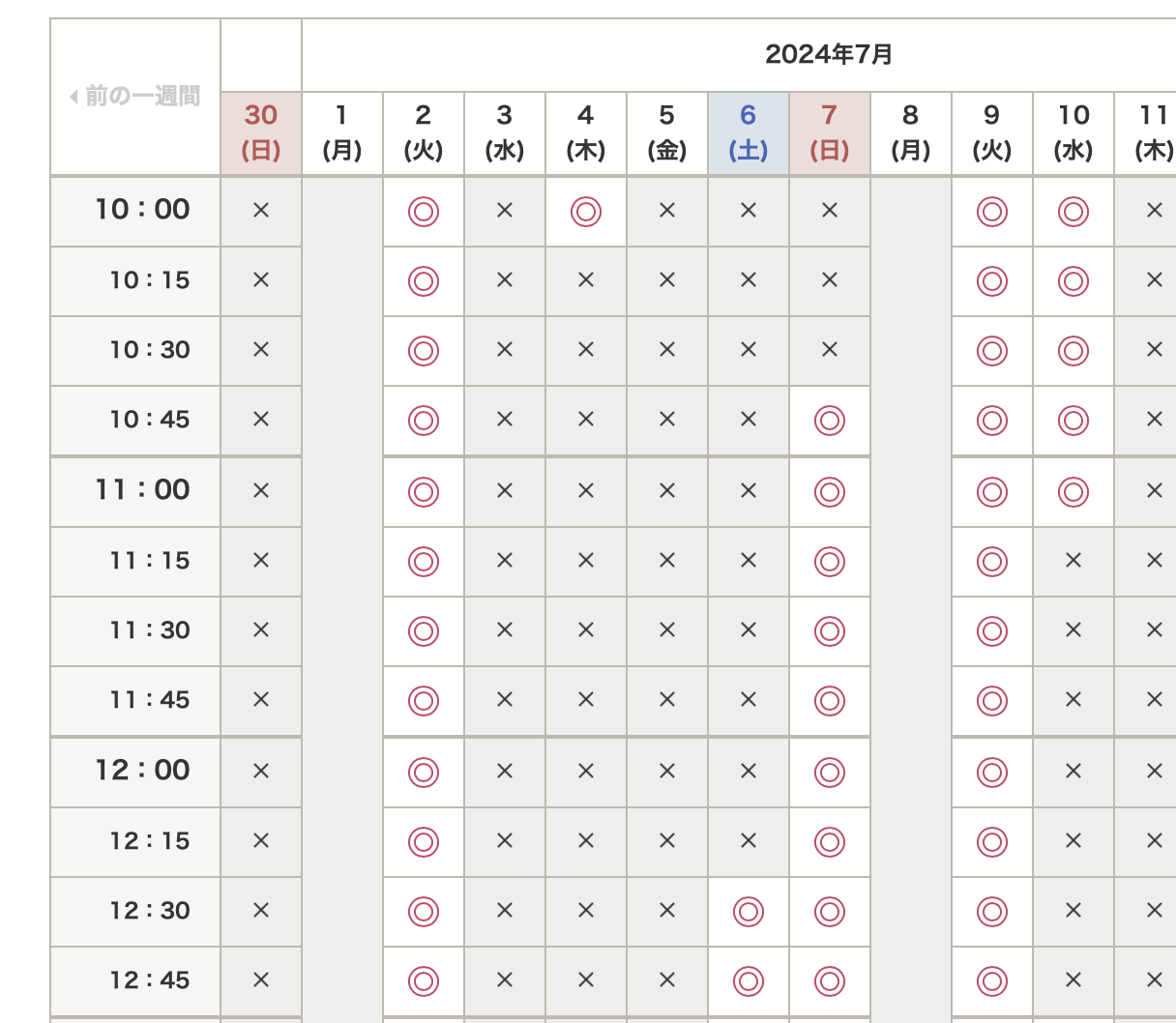The width and height of the screenshot is (1176, 1023).
Task: Select the 10:00 availability circle for Thursday July 4
Action: coord(586,211)
